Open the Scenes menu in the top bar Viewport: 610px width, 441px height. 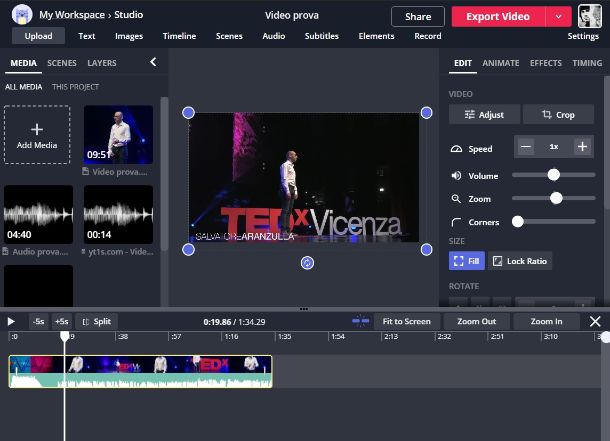229,36
